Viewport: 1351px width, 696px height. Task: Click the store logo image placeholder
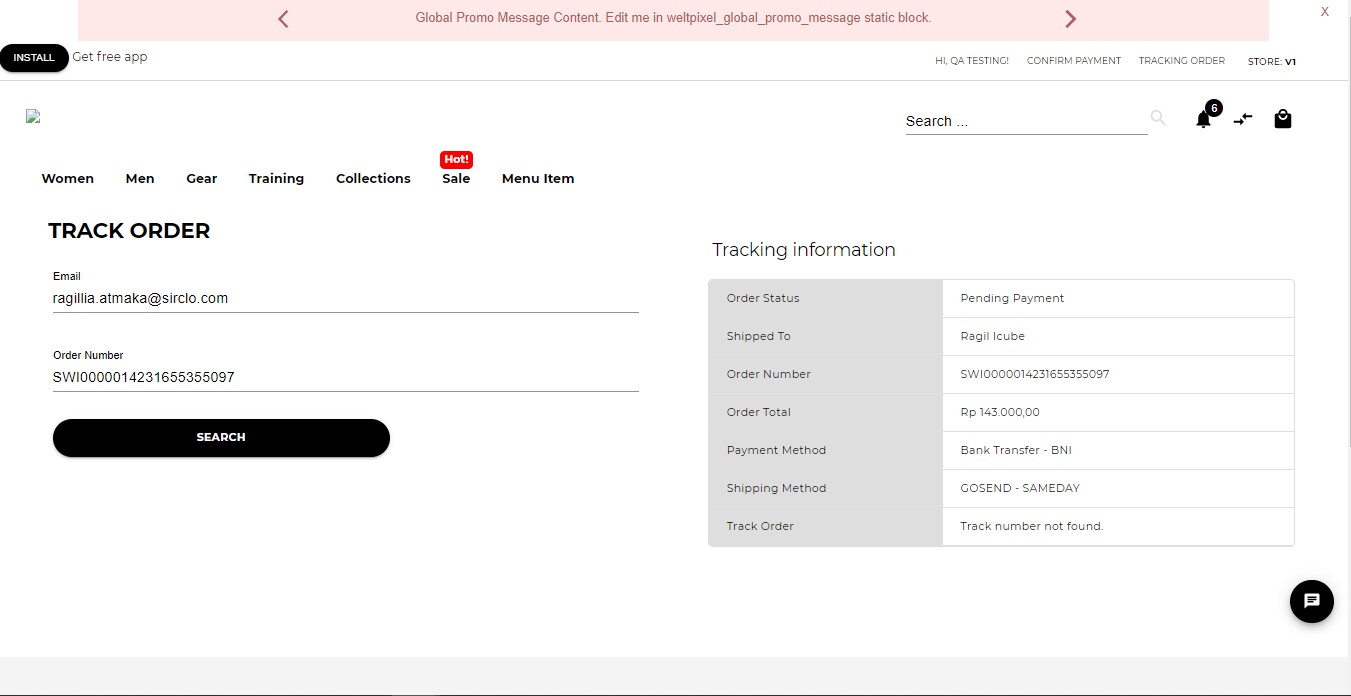[x=32, y=115]
